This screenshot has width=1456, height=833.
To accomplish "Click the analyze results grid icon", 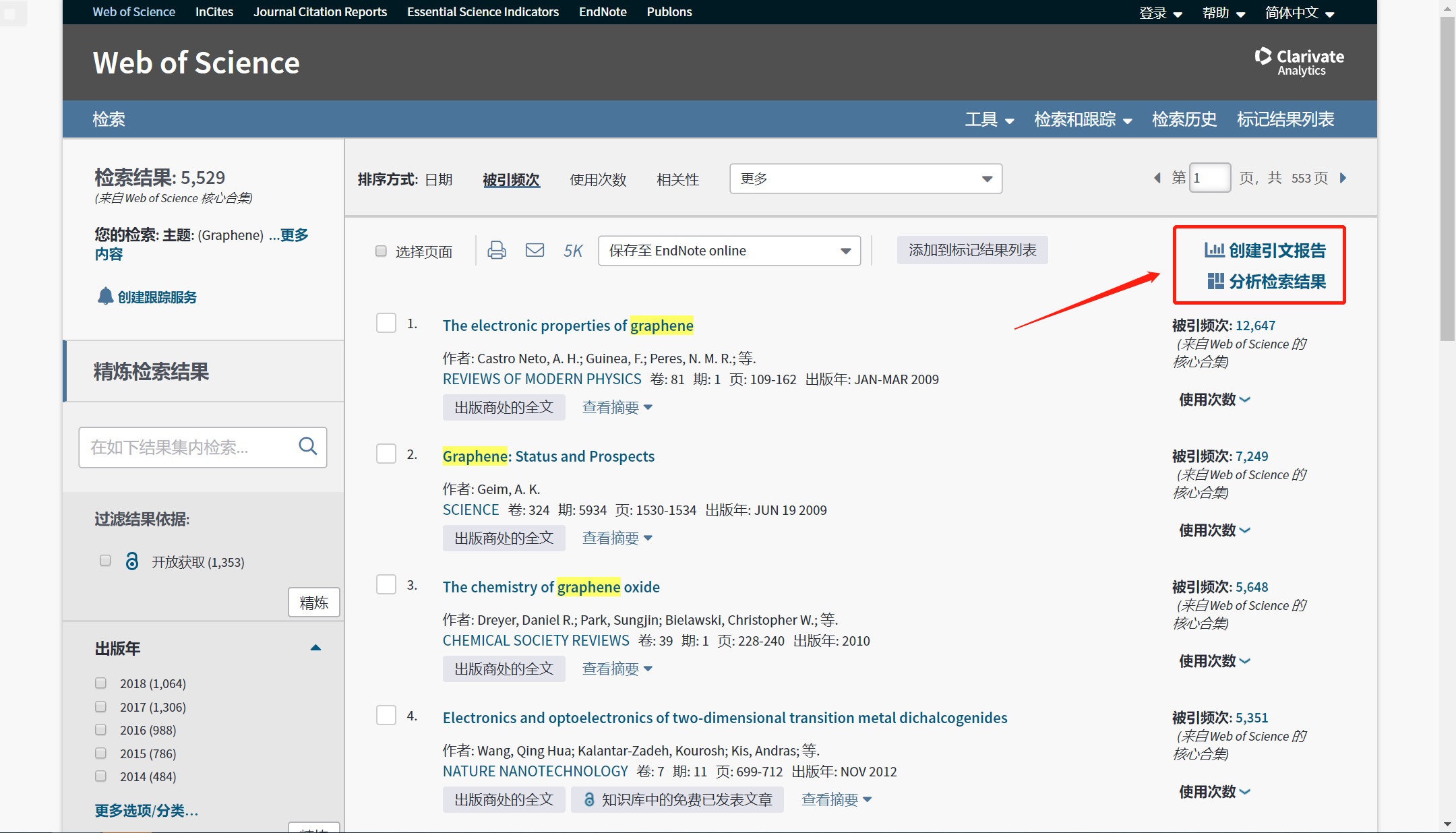I will pyautogui.click(x=1215, y=281).
